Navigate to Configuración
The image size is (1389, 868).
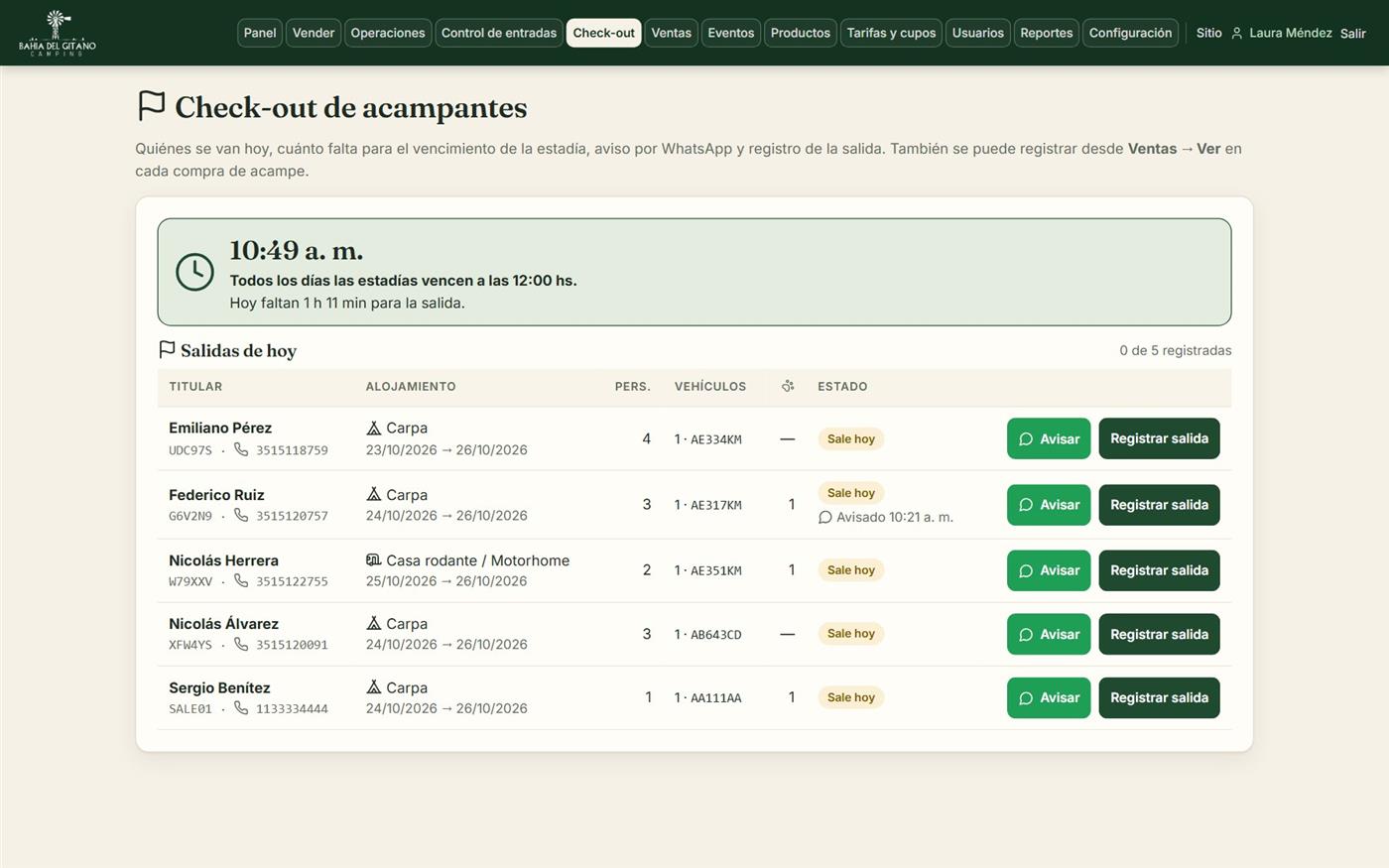[x=1130, y=33]
